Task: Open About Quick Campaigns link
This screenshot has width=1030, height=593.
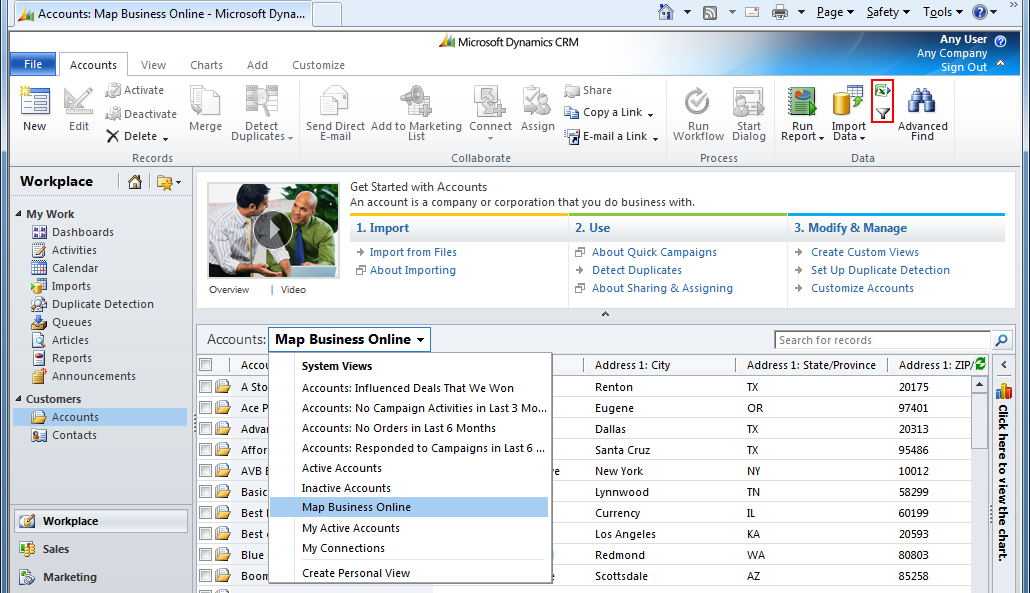Action: point(654,252)
